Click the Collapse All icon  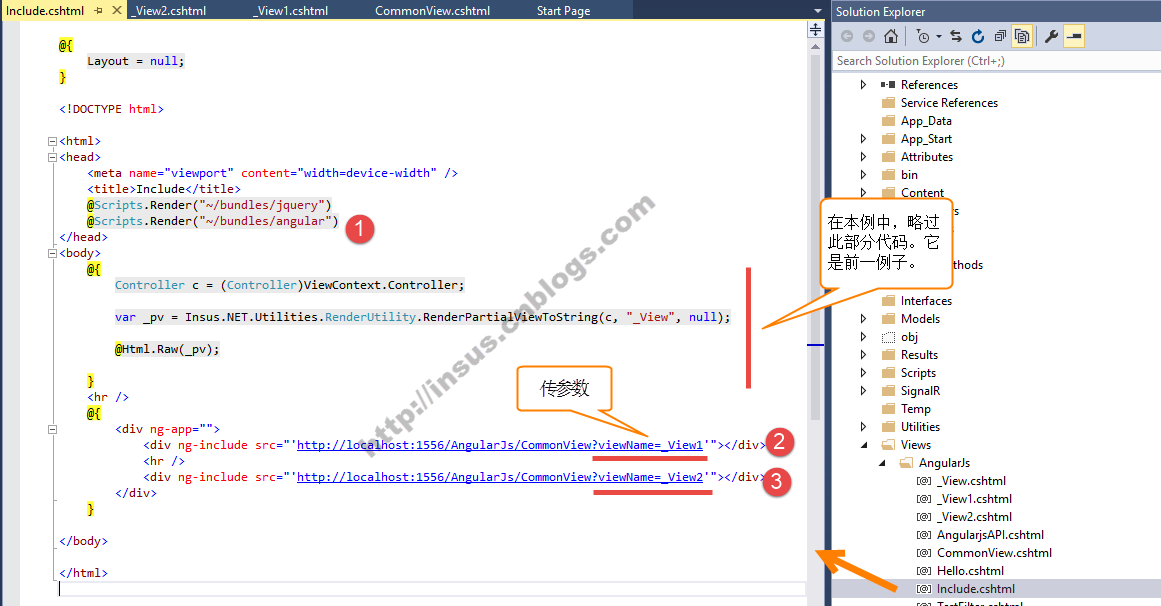pos(1000,36)
